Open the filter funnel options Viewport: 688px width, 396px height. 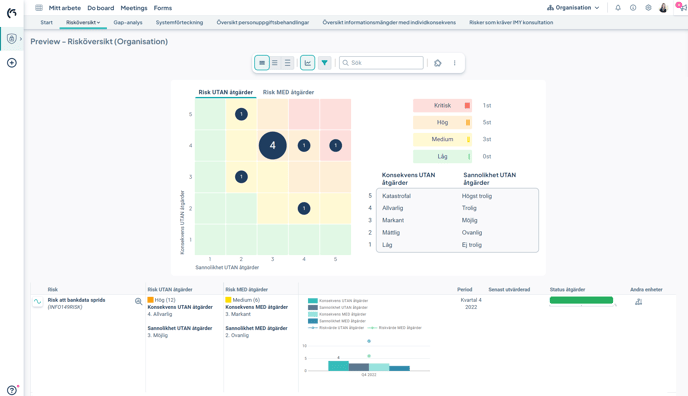[x=324, y=63]
